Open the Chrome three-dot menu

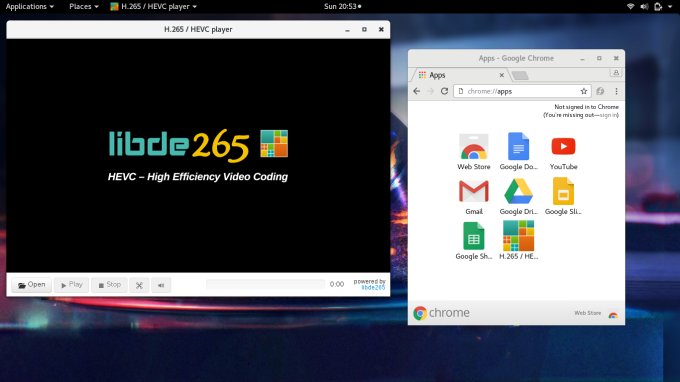point(616,91)
